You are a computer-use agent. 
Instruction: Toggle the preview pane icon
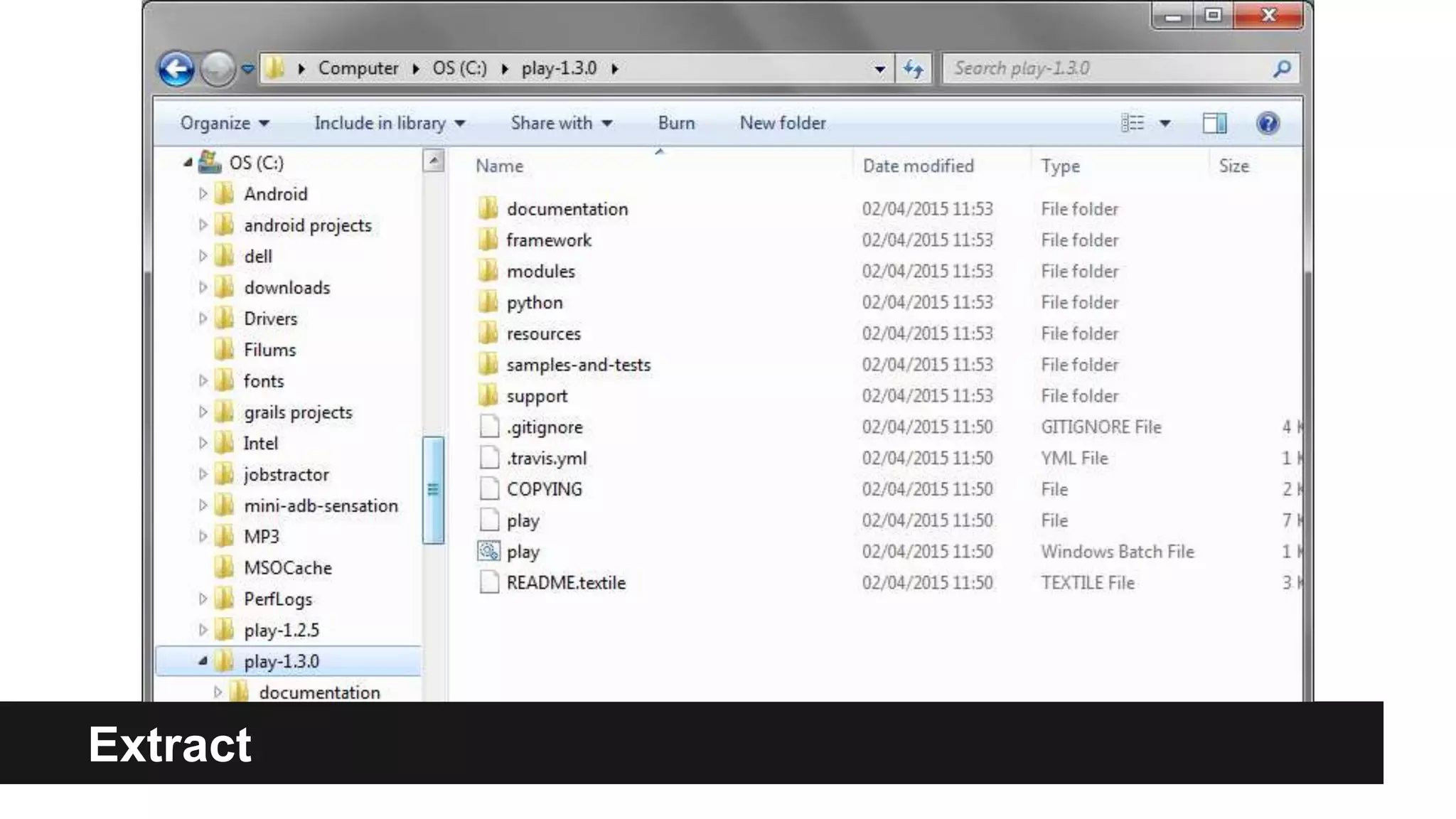[1214, 123]
